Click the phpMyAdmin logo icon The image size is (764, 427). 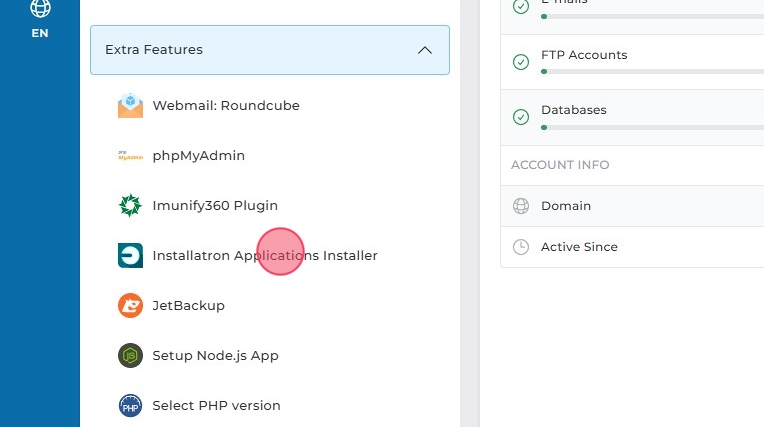point(130,156)
